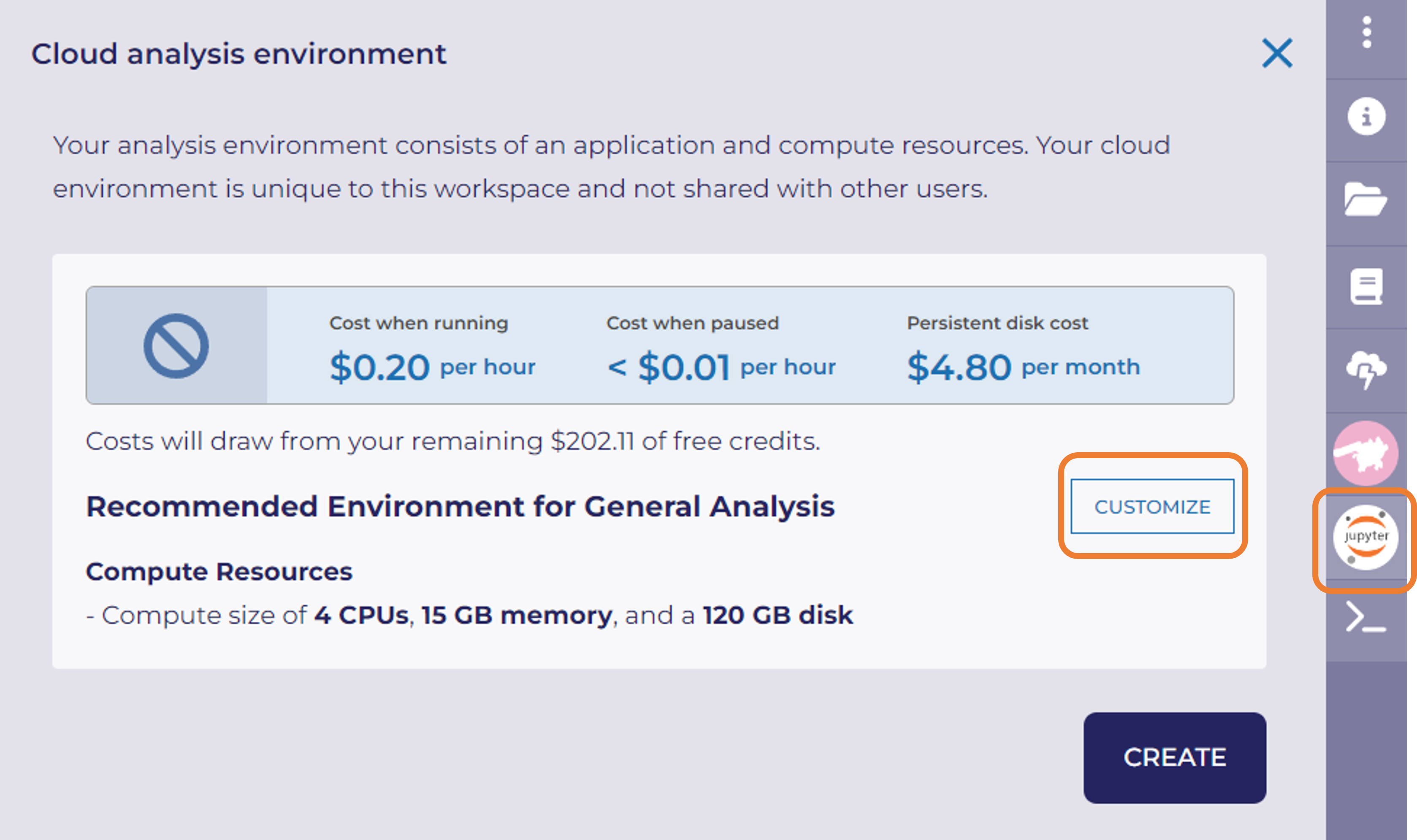Click the $4.80 per month disk cost

1023,367
